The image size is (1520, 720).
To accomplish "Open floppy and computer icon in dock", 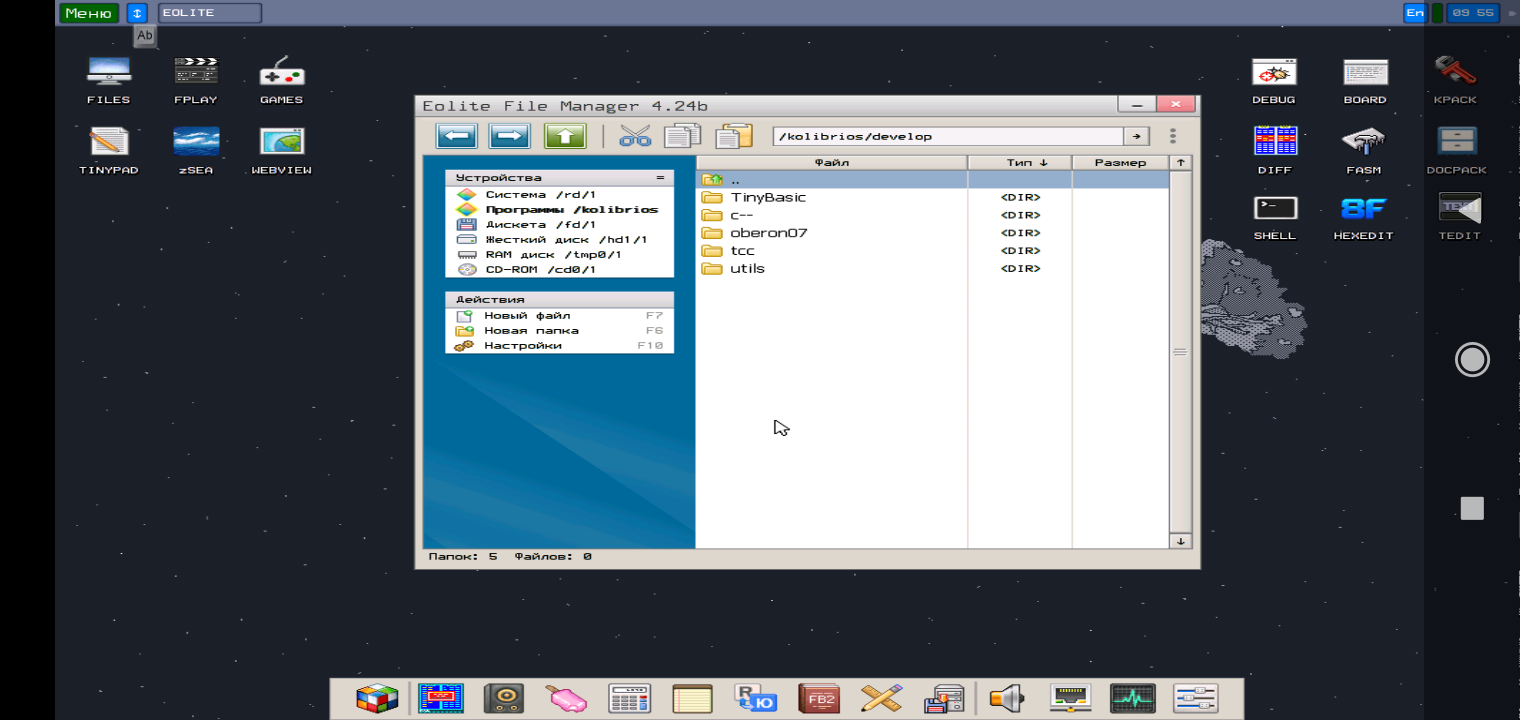I will (x=944, y=698).
